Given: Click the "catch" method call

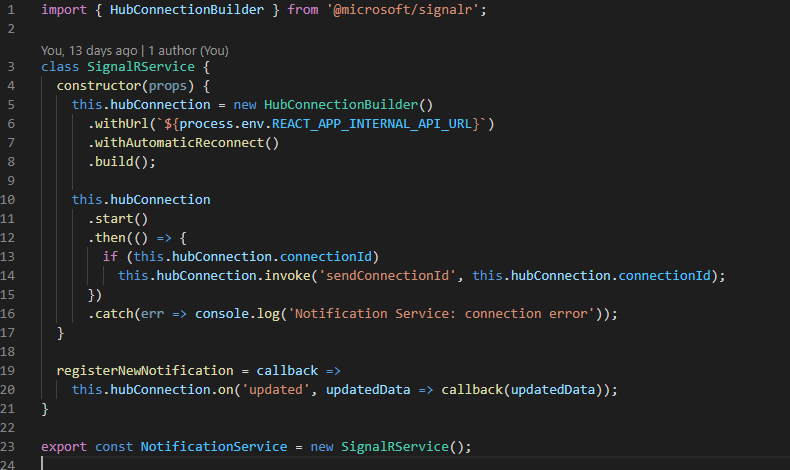Looking at the screenshot, I should [x=114, y=314].
